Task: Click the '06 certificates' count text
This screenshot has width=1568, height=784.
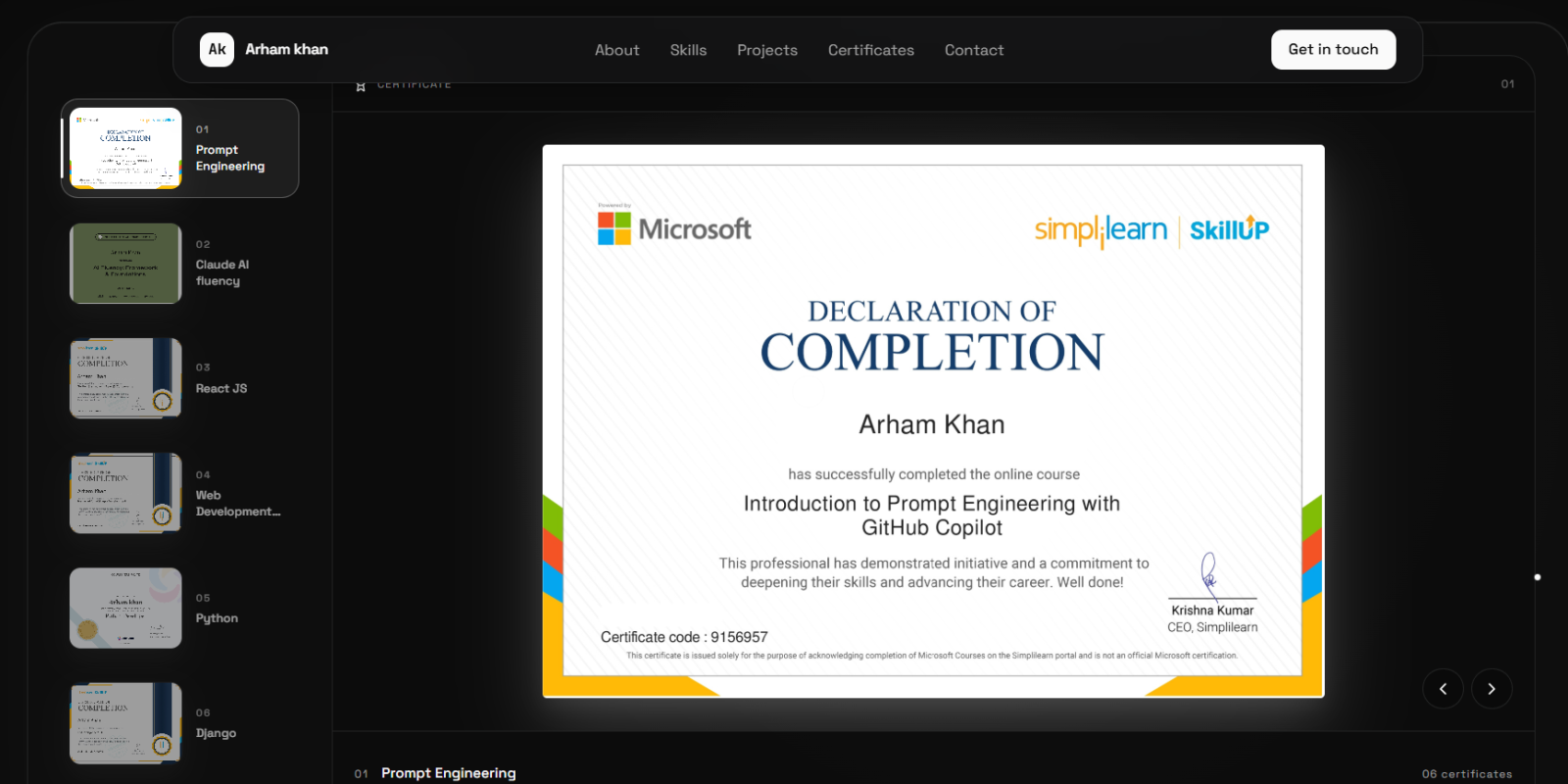Action: [x=1467, y=774]
